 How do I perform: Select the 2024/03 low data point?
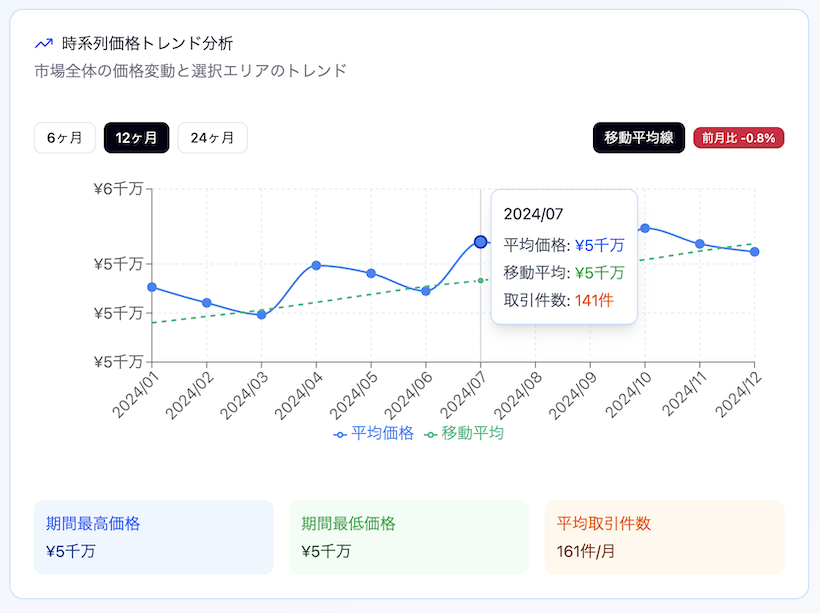(262, 313)
